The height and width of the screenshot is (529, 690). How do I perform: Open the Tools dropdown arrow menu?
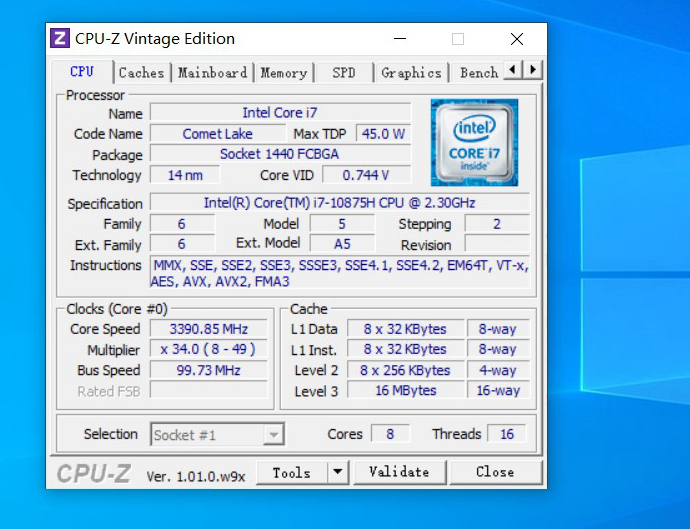337,472
